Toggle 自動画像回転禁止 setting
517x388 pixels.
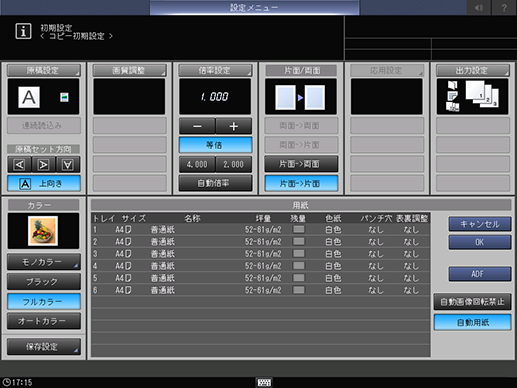point(473,302)
